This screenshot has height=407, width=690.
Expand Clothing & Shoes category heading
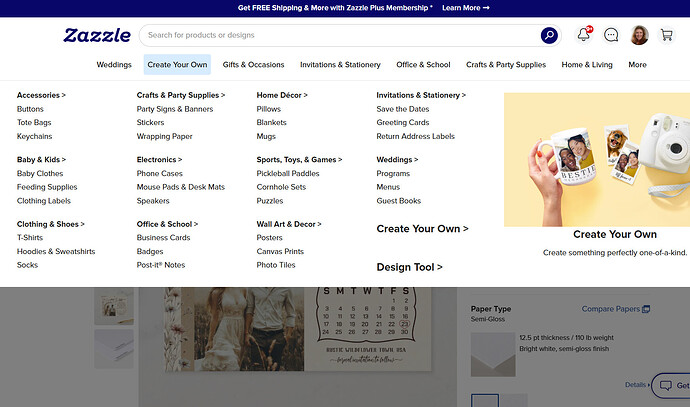pyautogui.click(x=51, y=224)
